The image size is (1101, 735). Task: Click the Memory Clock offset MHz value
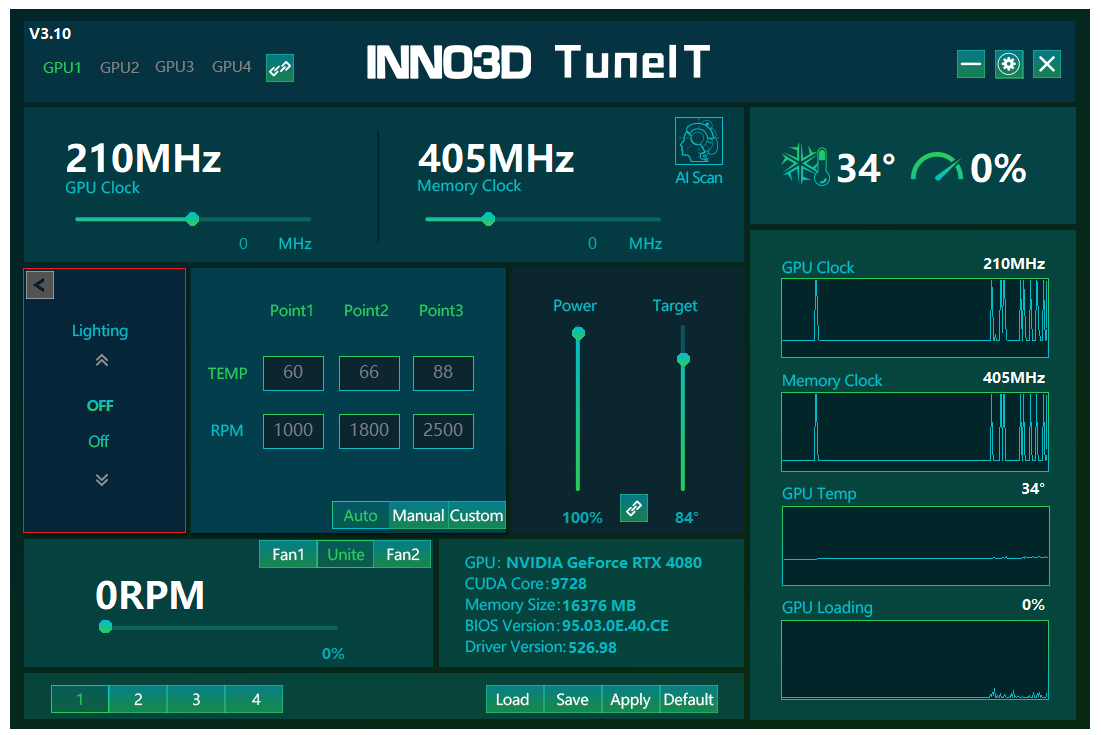coord(592,243)
